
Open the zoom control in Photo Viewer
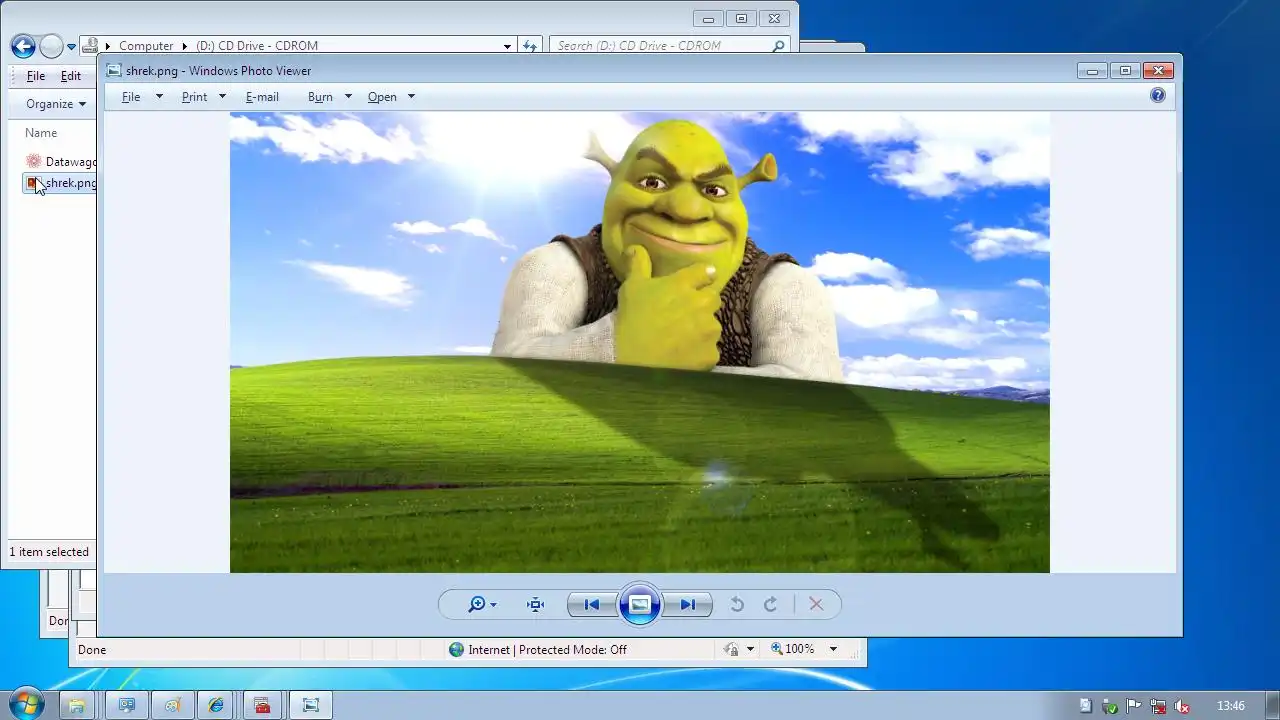point(482,604)
